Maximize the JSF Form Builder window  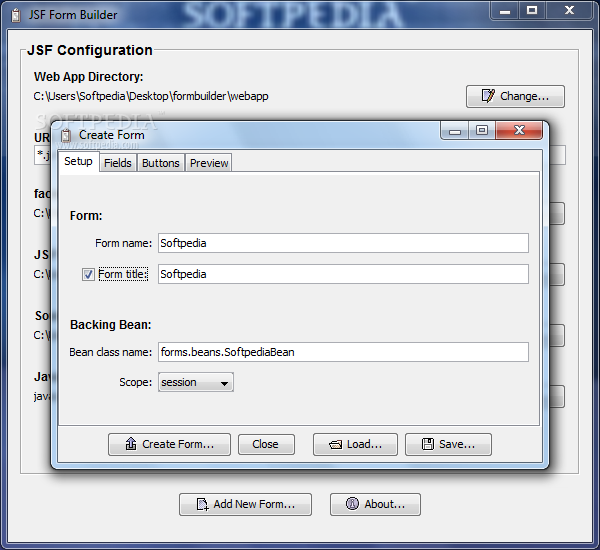532,11
